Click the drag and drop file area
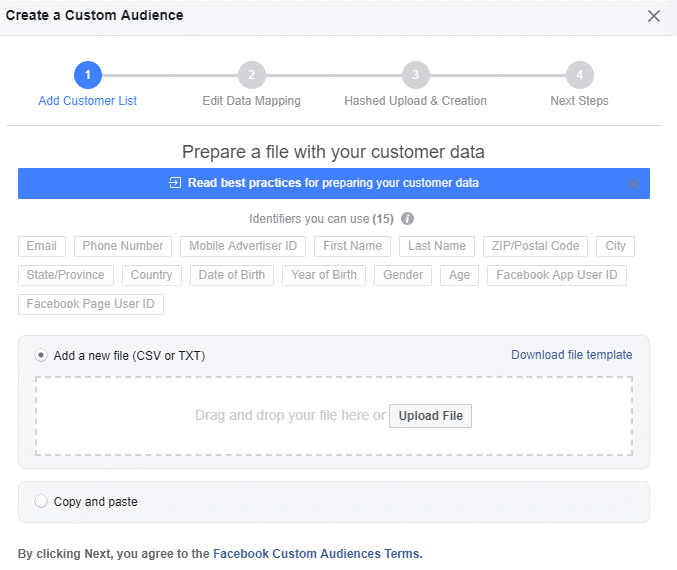Viewport: 677px width, 570px height. 334,416
